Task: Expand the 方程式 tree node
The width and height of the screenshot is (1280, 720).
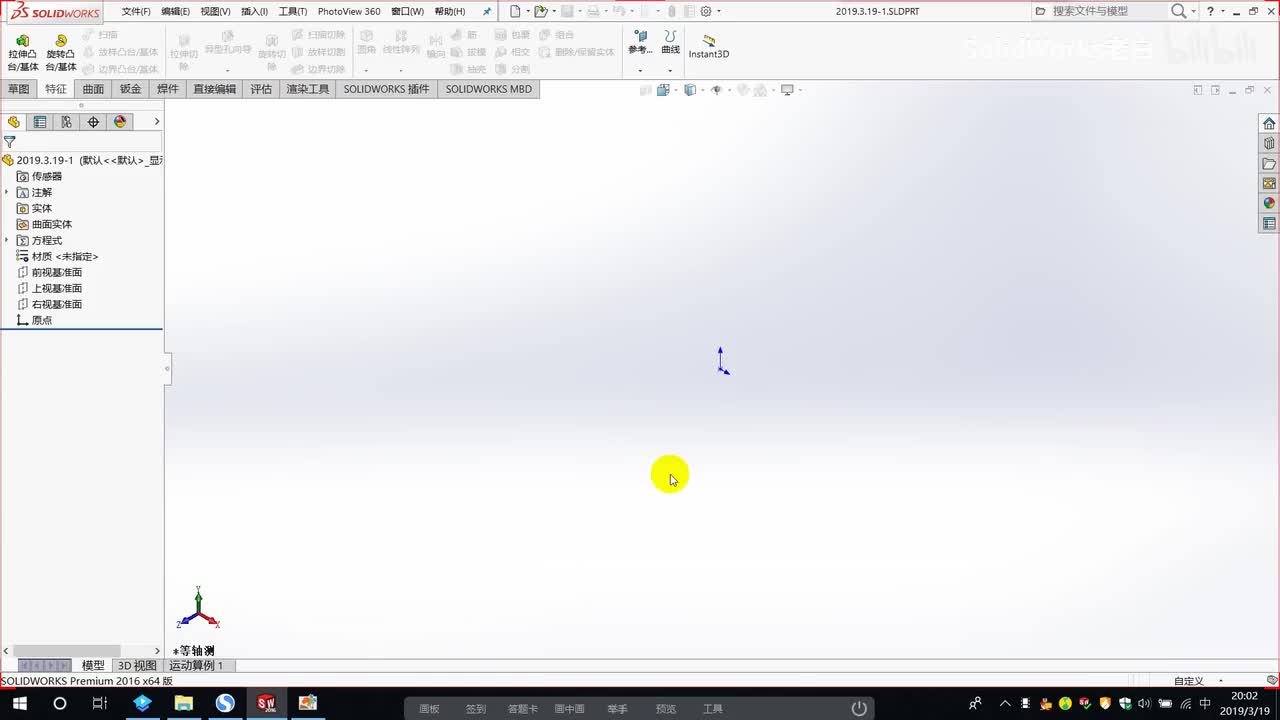Action: tap(7, 240)
